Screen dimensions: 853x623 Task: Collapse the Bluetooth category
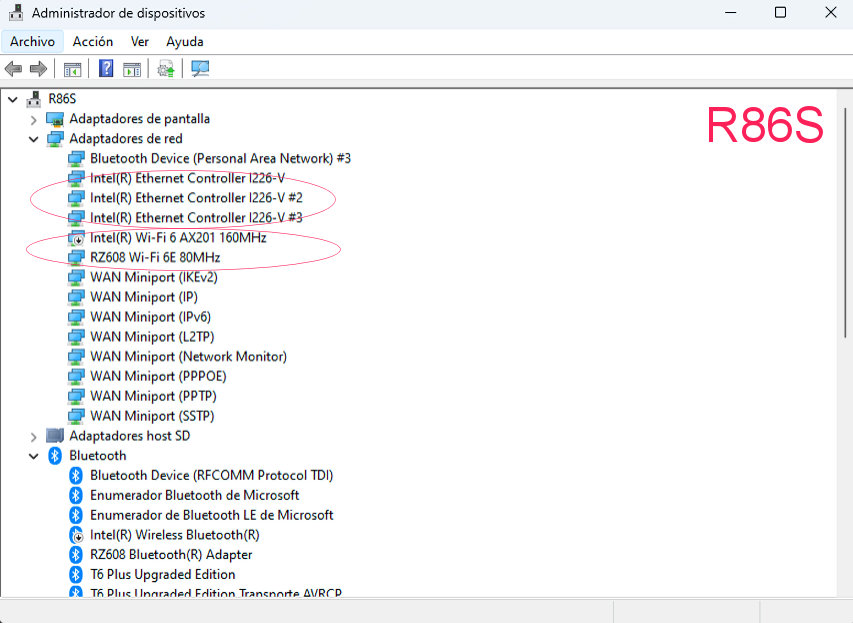click(34, 457)
